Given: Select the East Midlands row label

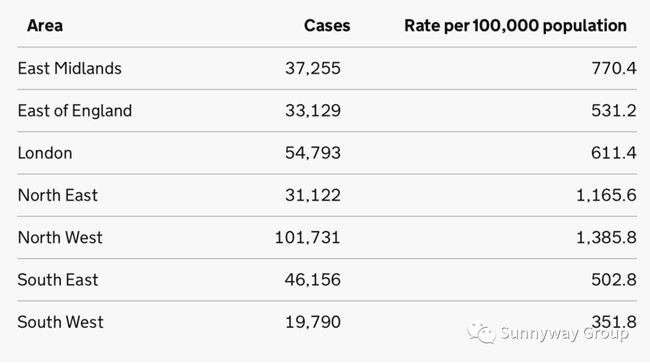Looking at the screenshot, I should coord(70,68).
